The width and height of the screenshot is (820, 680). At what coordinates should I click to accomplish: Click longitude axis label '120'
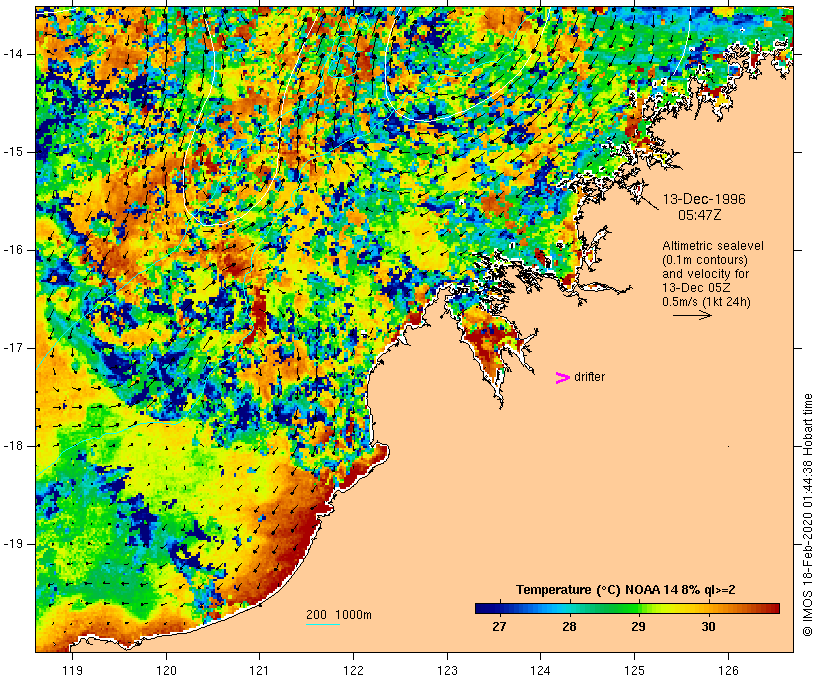(x=166, y=671)
